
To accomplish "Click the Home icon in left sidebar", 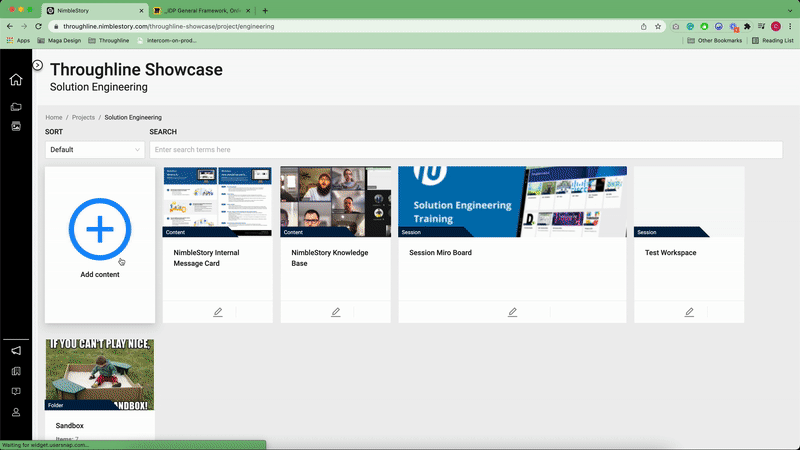I will tap(16, 80).
